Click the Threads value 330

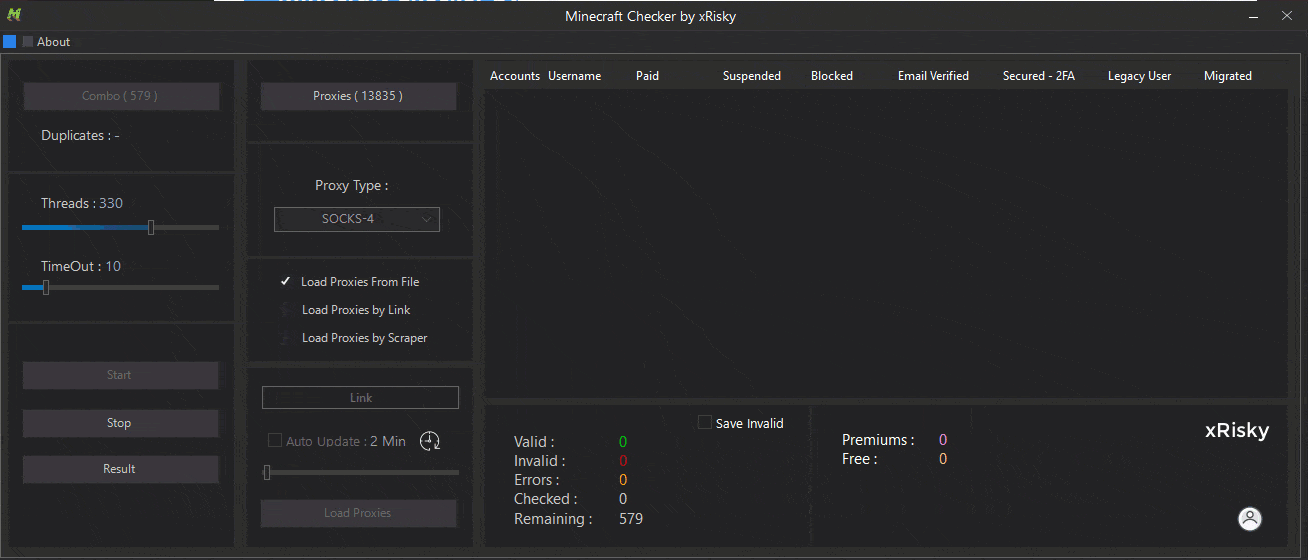tap(111, 203)
